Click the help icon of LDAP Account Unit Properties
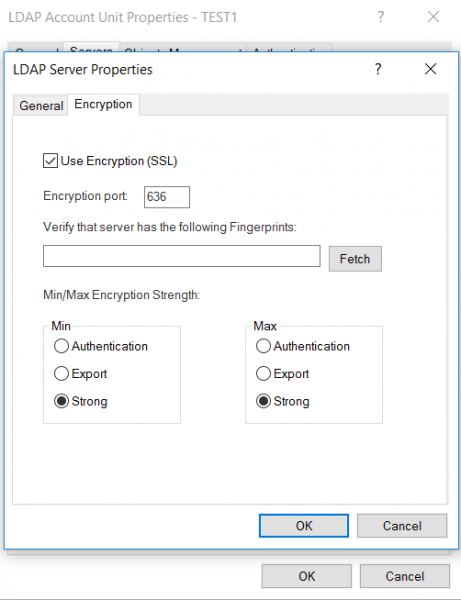 click(380, 17)
